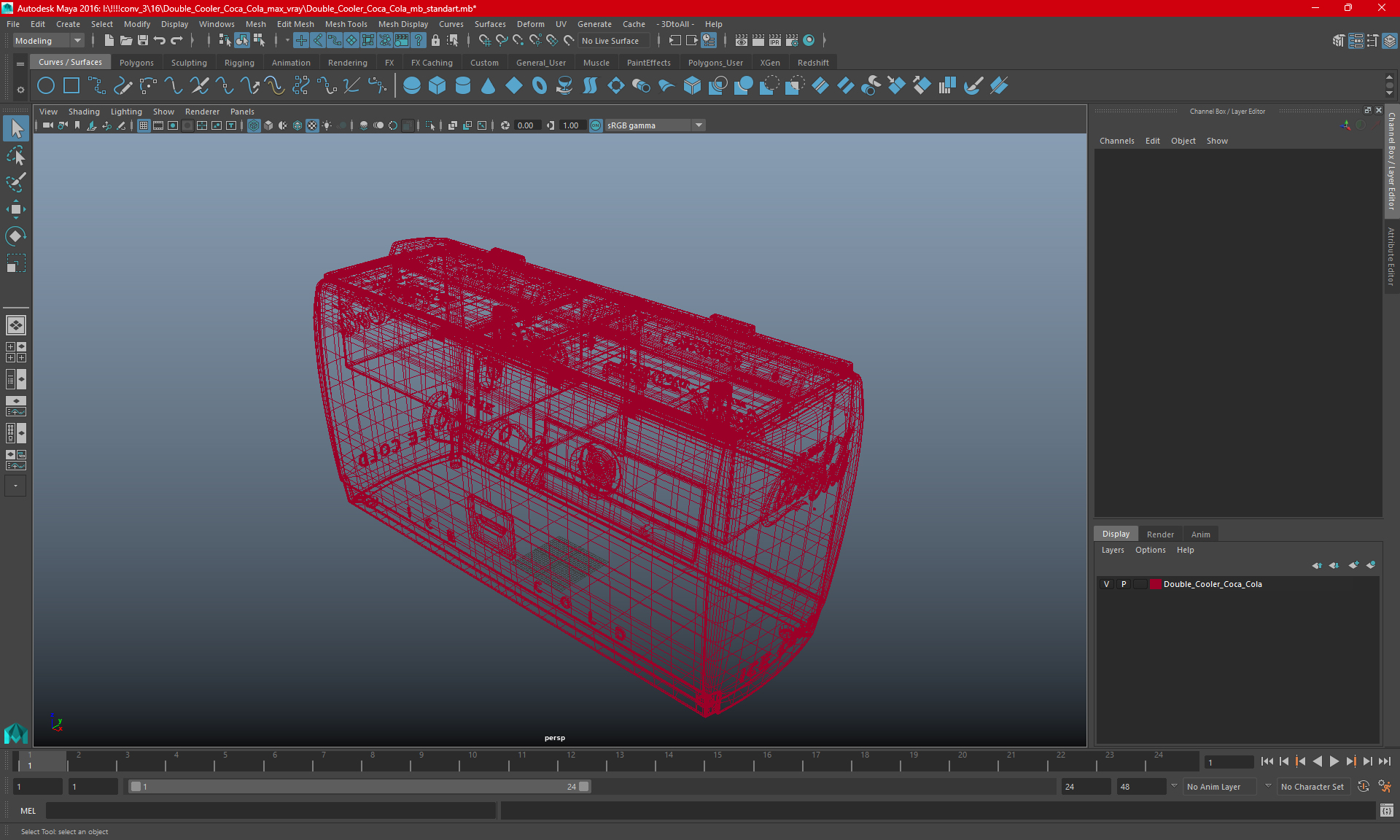Switch to the Polygons shelf tab
1400x840 pixels.
[x=136, y=63]
